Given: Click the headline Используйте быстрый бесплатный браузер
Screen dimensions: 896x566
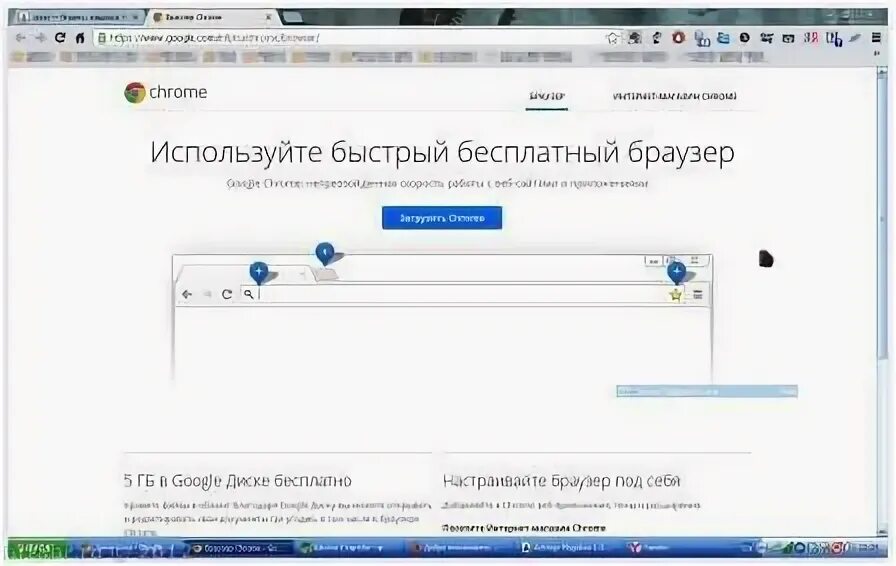Looking at the screenshot, I should click(442, 152).
